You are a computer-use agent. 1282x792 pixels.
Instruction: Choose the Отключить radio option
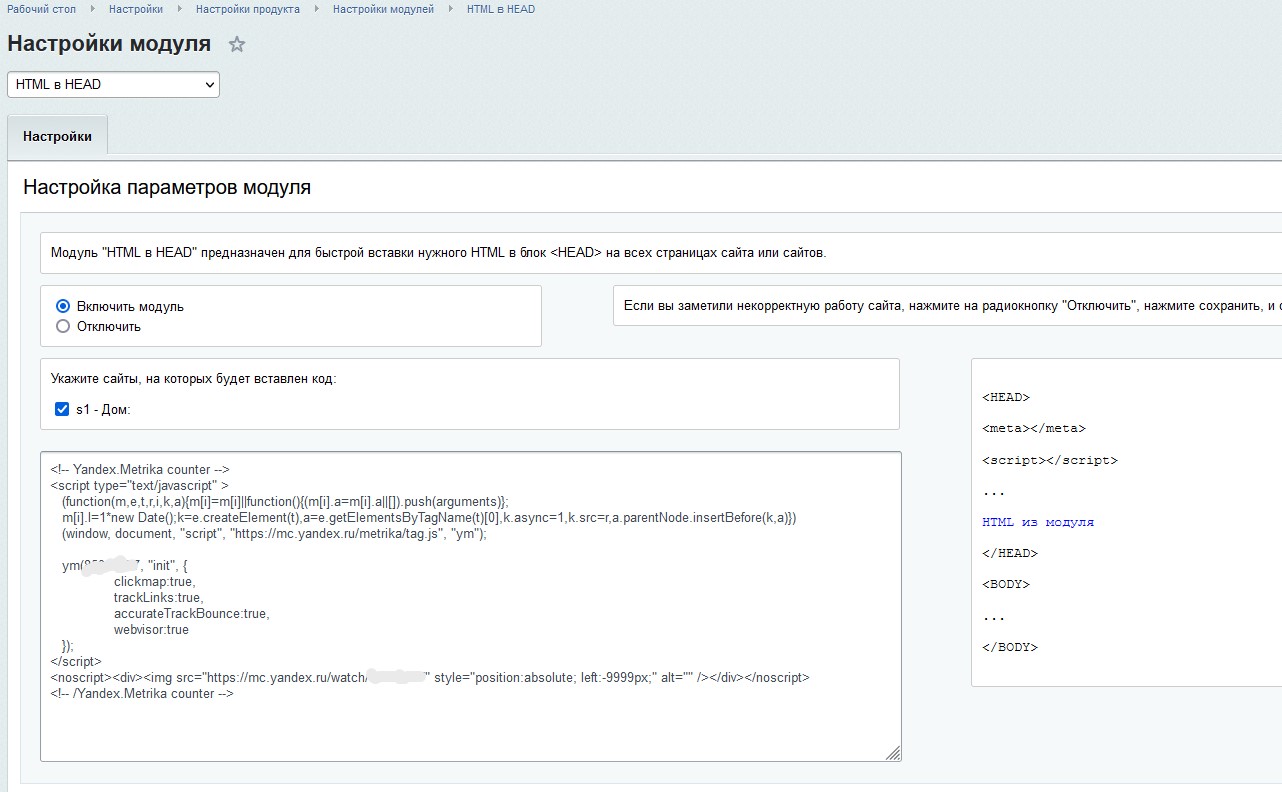click(63, 327)
